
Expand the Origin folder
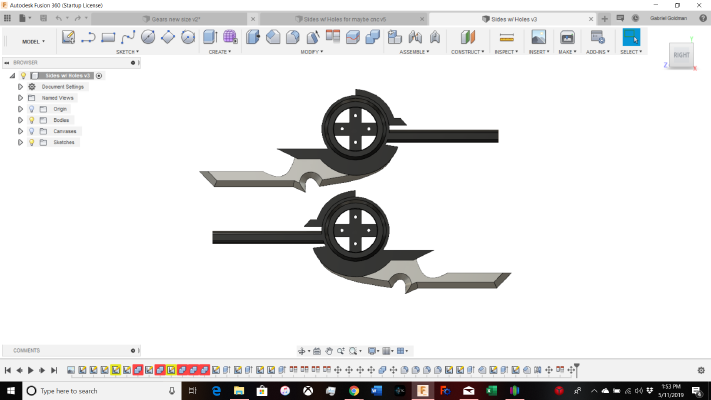click(x=20, y=109)
